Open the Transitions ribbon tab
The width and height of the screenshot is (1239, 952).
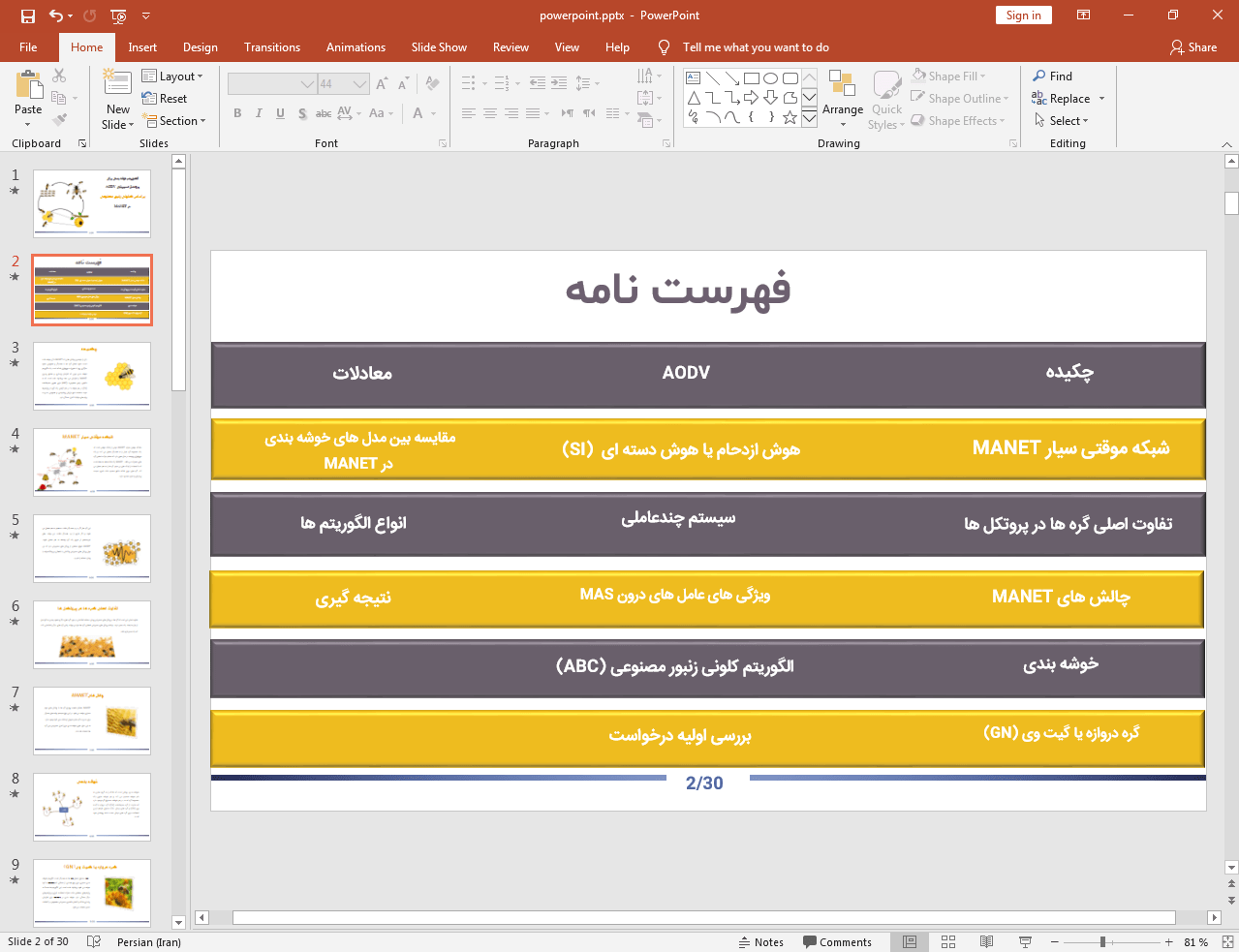(271, 47)
